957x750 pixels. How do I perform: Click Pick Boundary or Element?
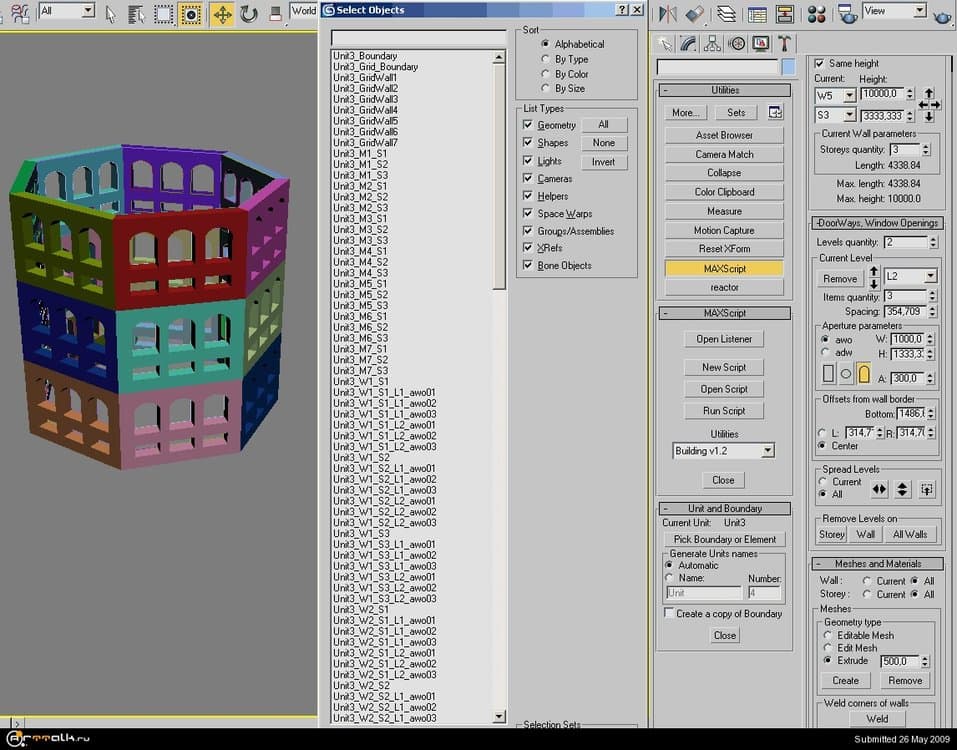(x=723, y=539)
